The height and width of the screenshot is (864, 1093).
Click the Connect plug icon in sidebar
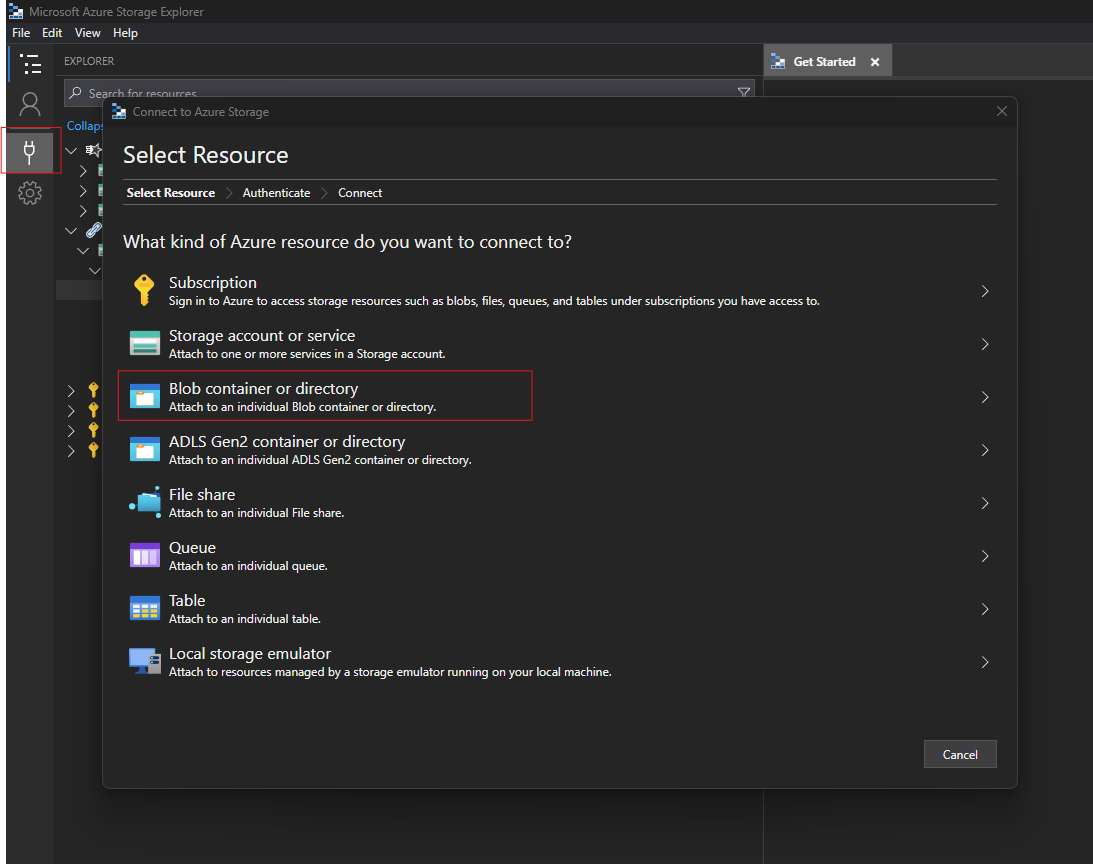pyautogui.click(x=29, y=151)
